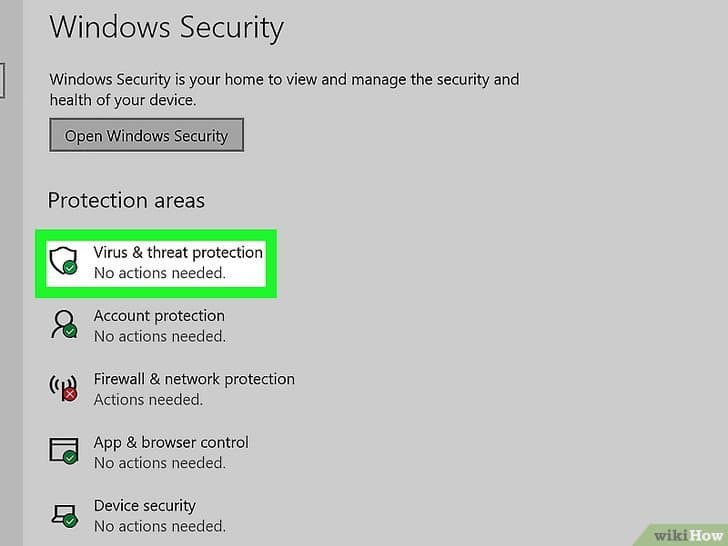Open the Virus & threat protection link
The width and height of the screenshot is (728, 546).
tap(178, 252)
